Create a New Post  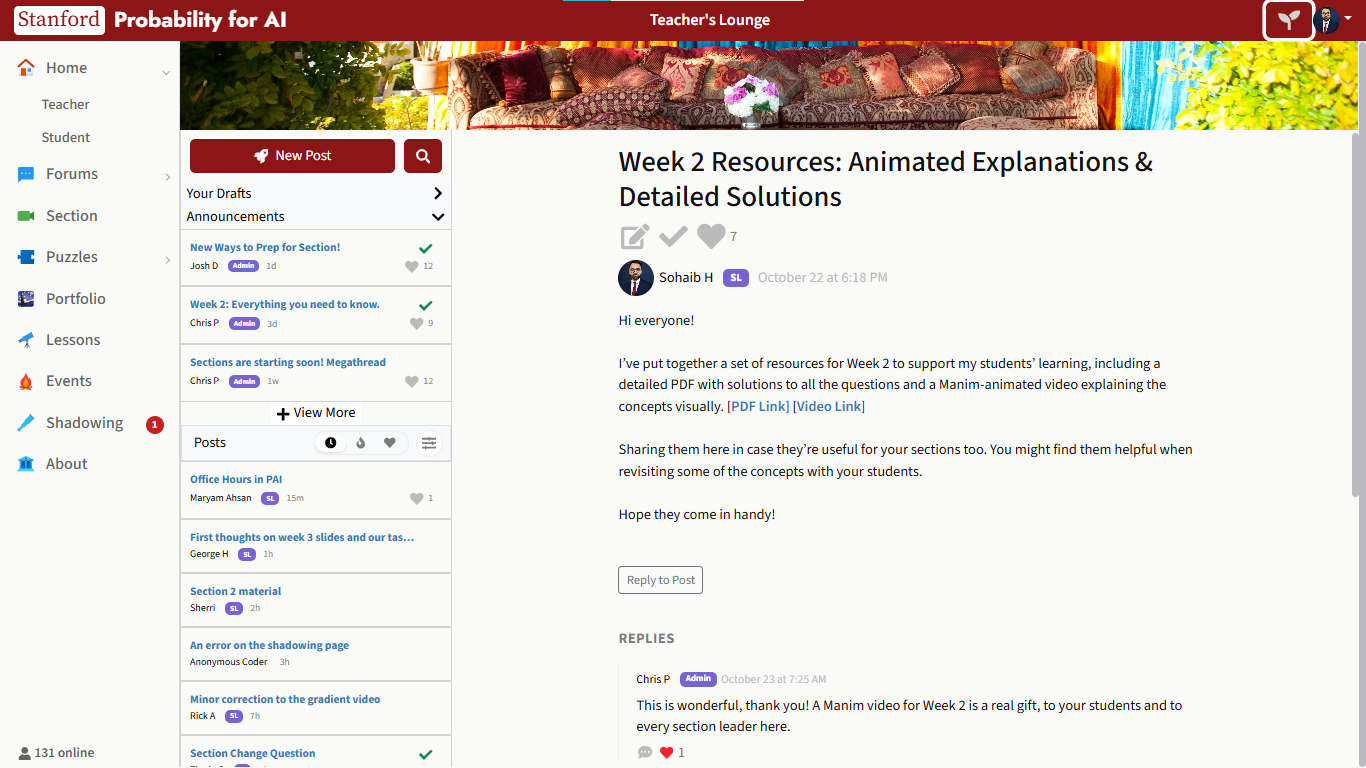click(292, 156)
